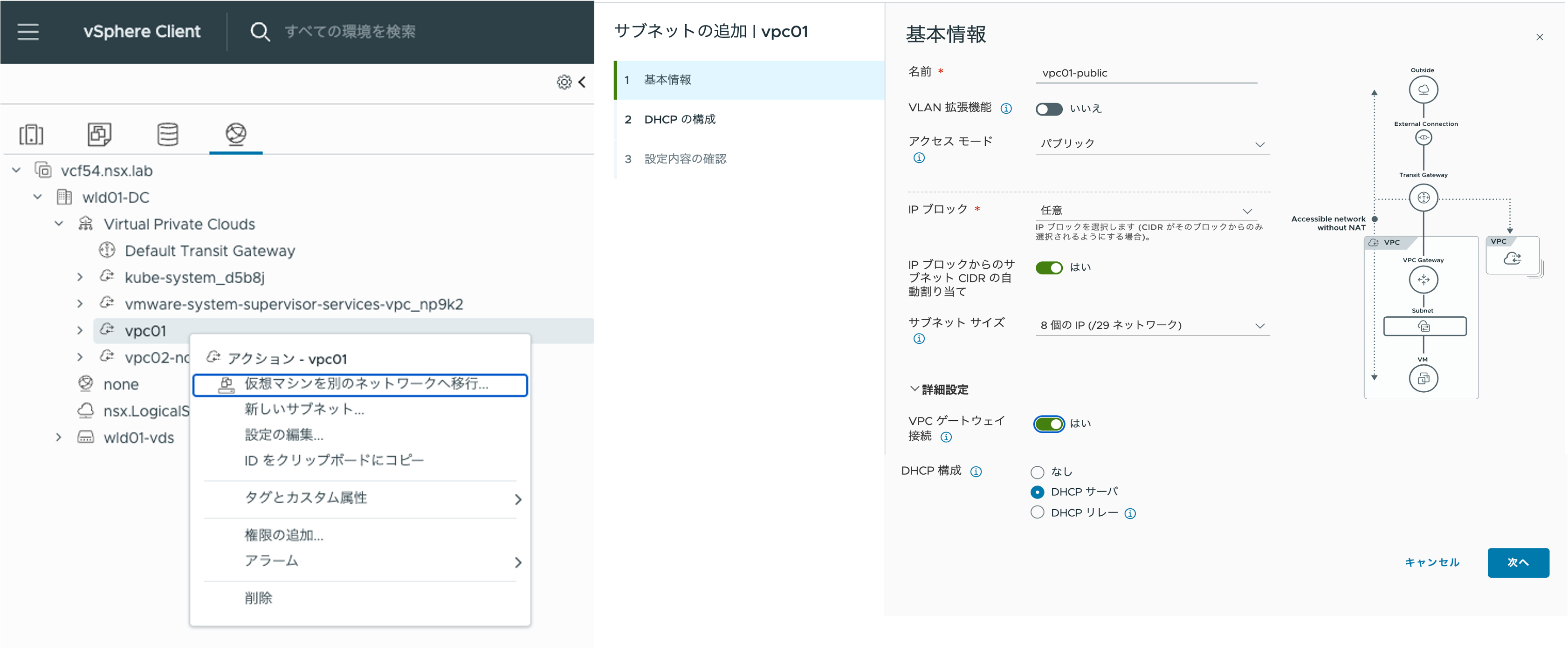
Task: Choose 仮想マシンを別のネットワークへ移行 from context menu
Action: pyautogui.click(x=360, y=384)
